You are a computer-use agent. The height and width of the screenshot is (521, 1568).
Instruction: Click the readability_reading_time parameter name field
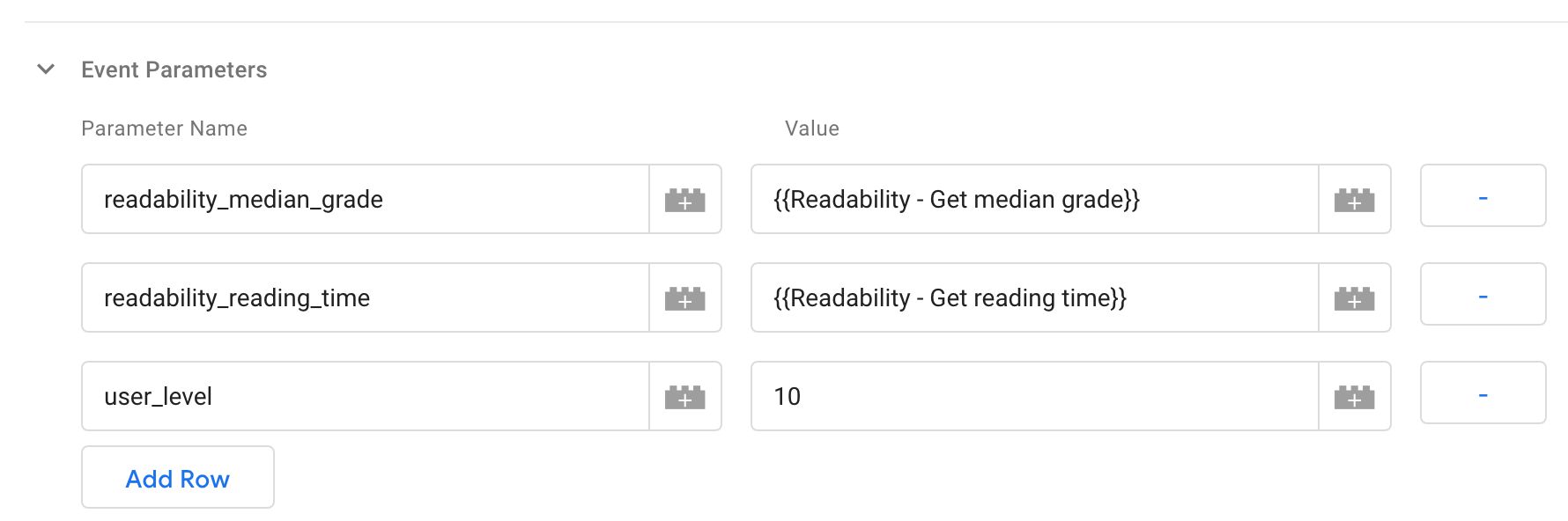[366, 297]
